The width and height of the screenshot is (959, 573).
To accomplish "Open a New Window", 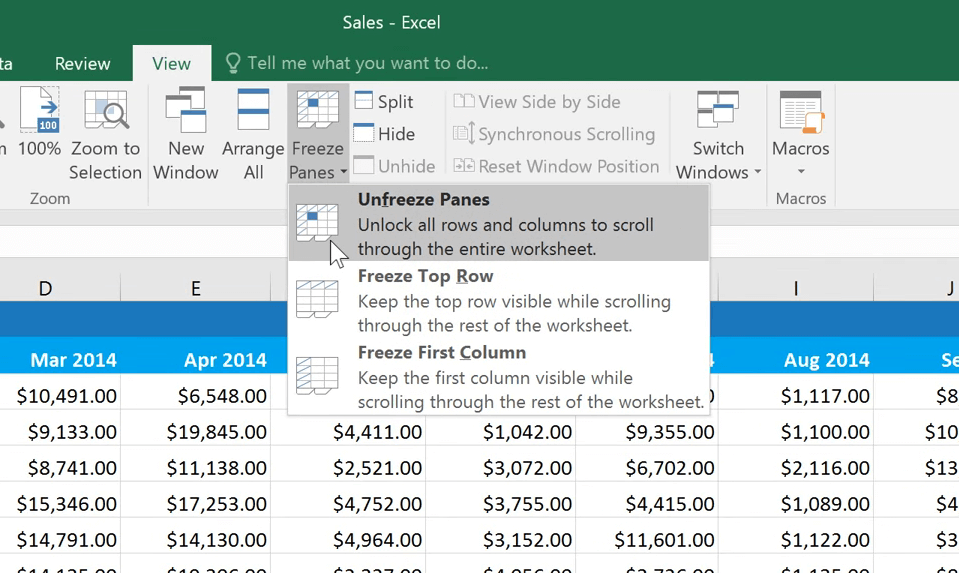I will [x=185, y=112].
